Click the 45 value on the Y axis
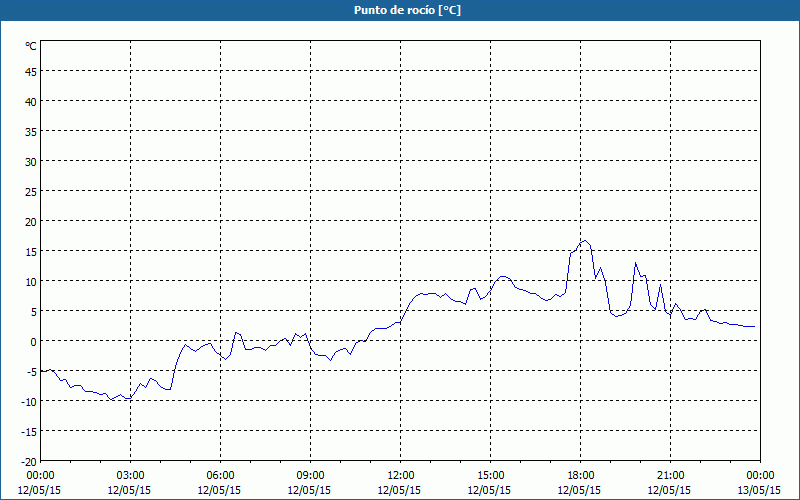 (31, 72)
